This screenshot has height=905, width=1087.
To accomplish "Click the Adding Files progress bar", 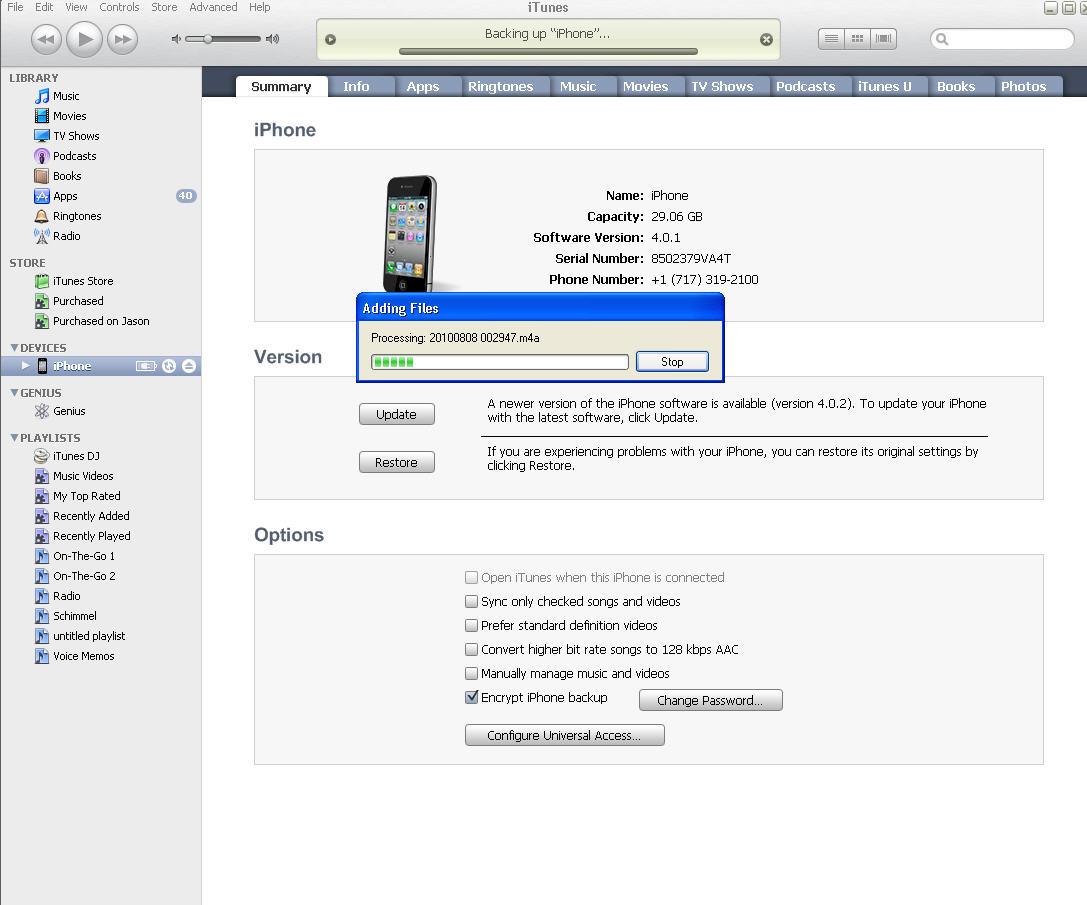I will click(x=500, y=362).
